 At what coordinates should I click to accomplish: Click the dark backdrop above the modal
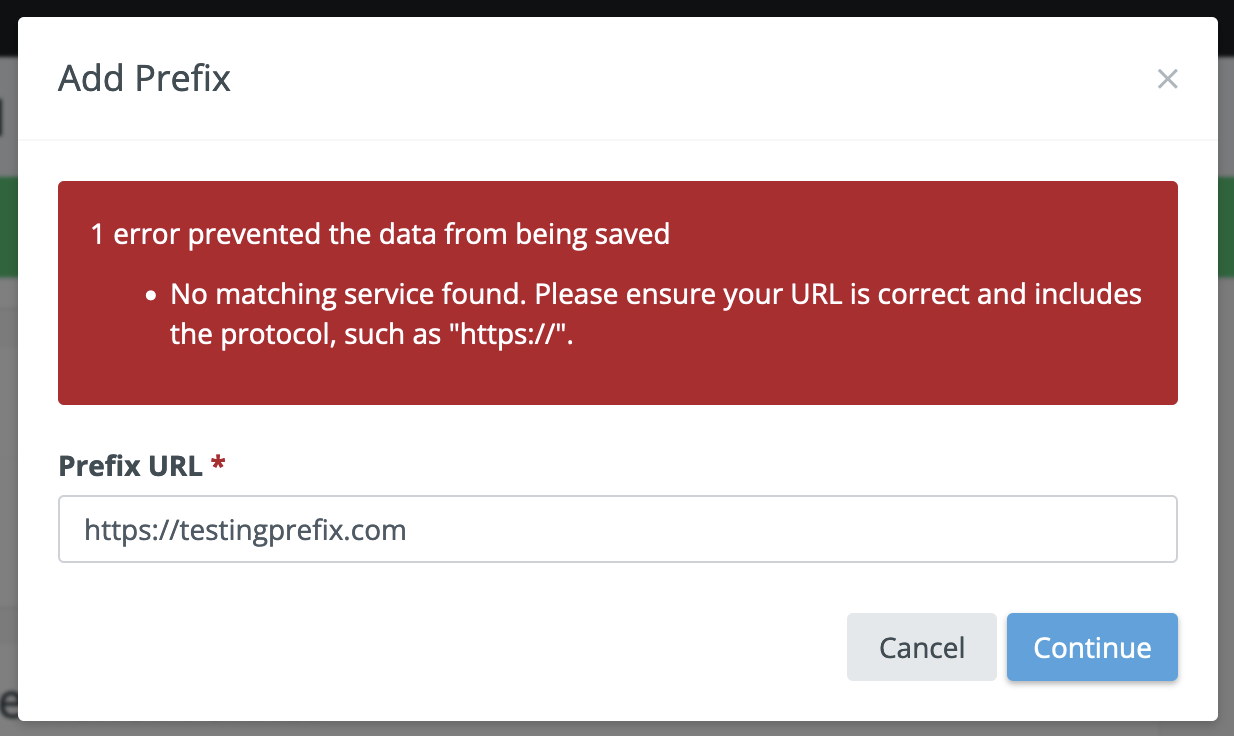[617, 8]
